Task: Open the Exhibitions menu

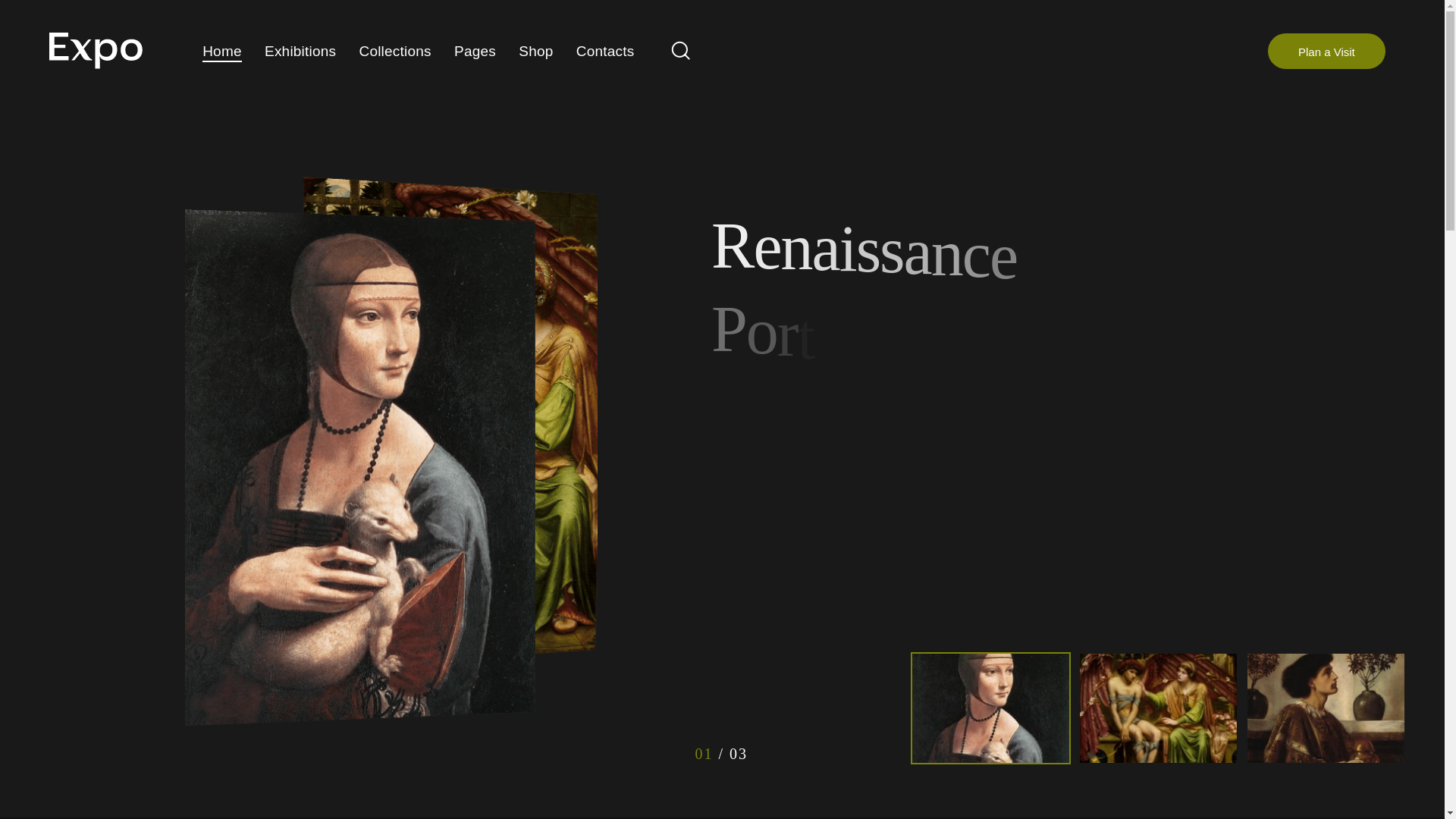Action: 300,52
